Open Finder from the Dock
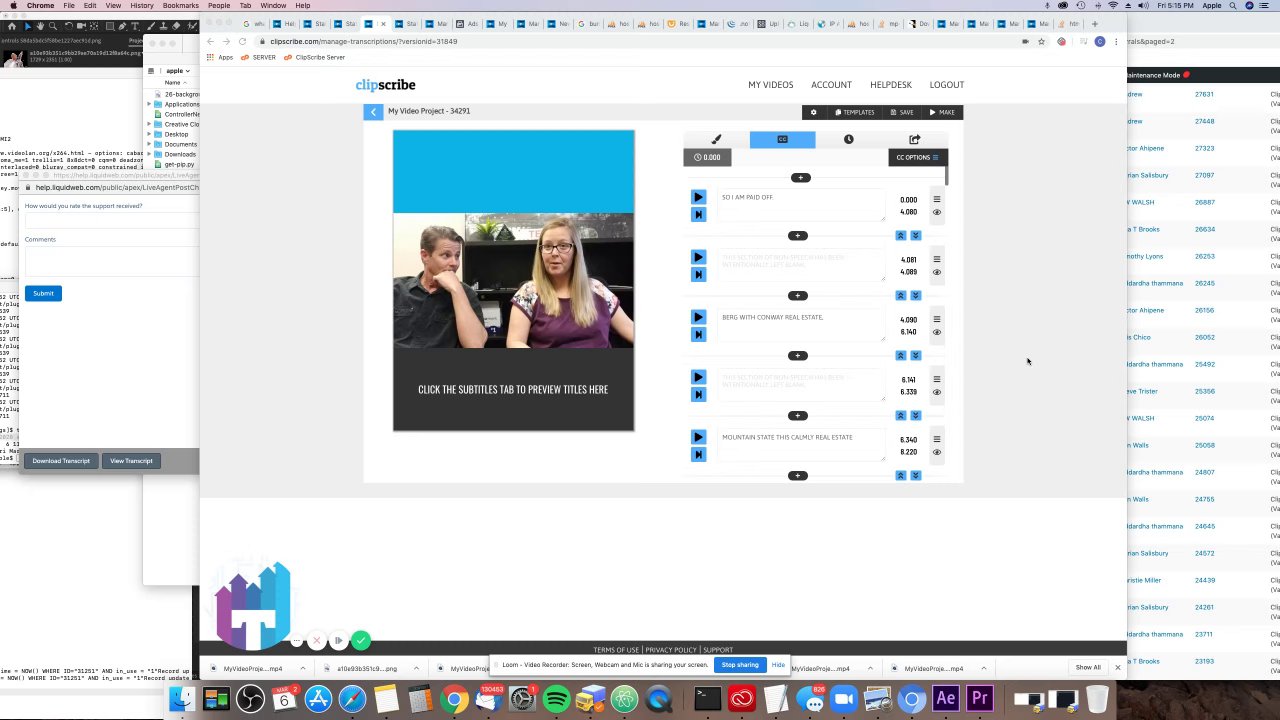This screenshot has height=720, width=1280. (x=182, y=699)
